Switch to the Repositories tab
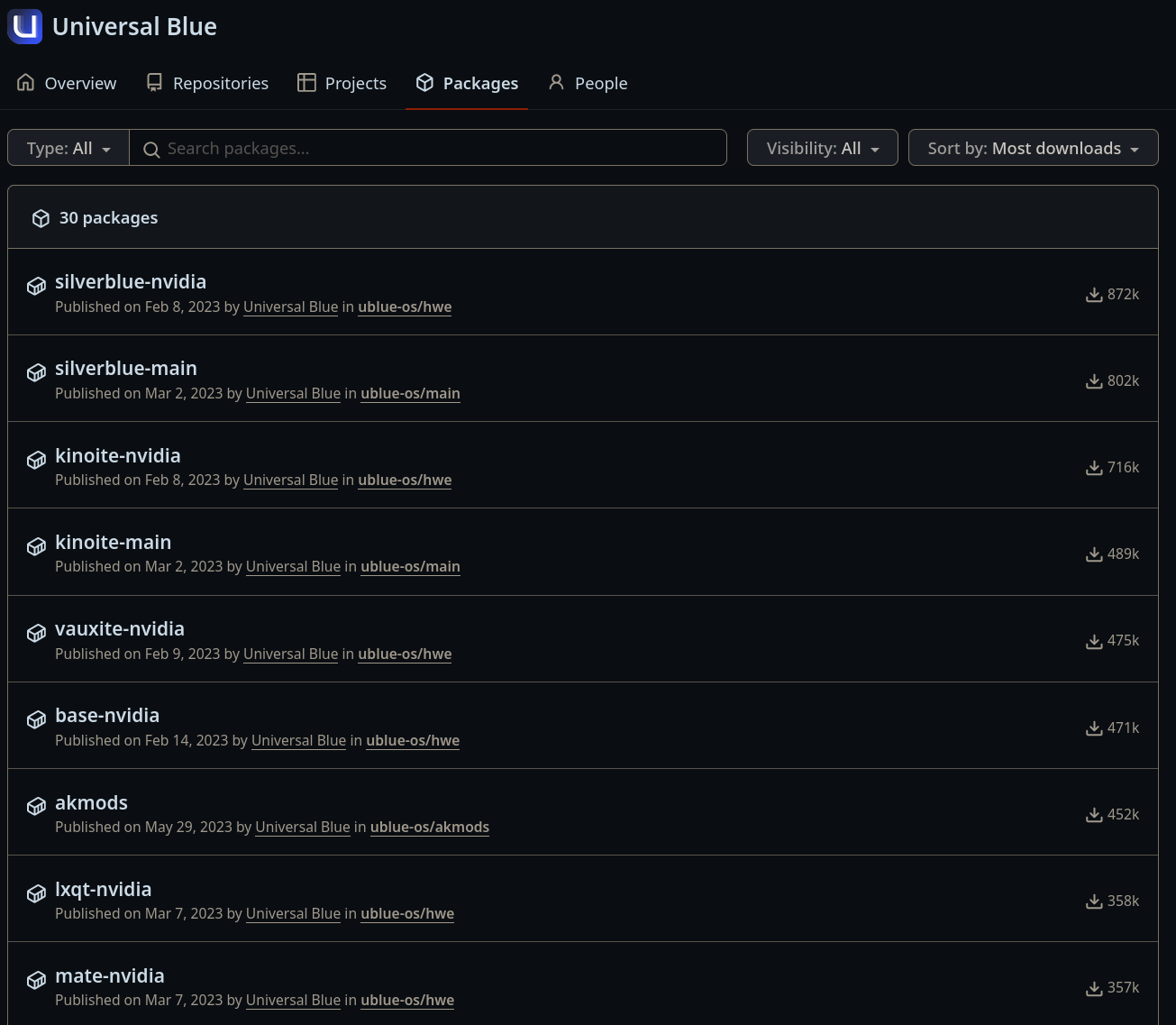This screenshot has height=1025, width=1176. [x=207, y=83]
